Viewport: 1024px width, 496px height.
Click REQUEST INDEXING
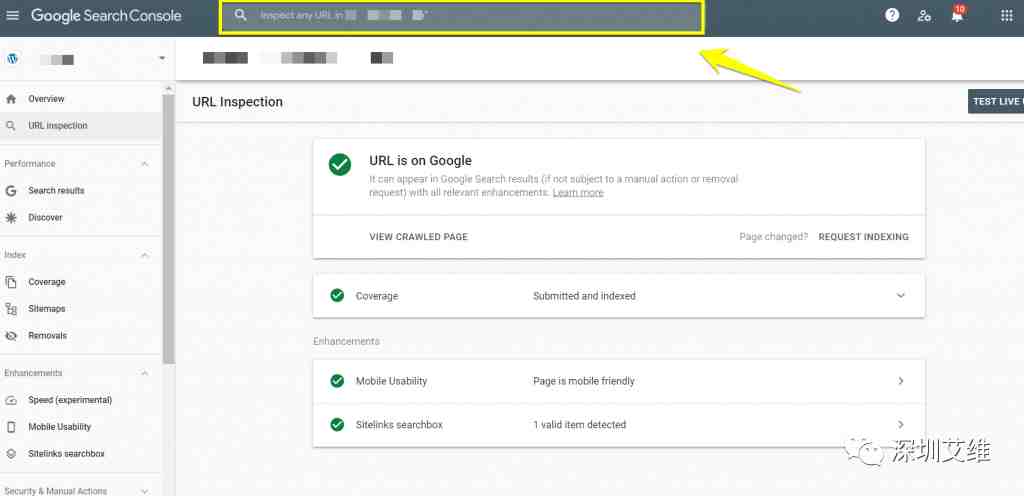click(863, 237)
